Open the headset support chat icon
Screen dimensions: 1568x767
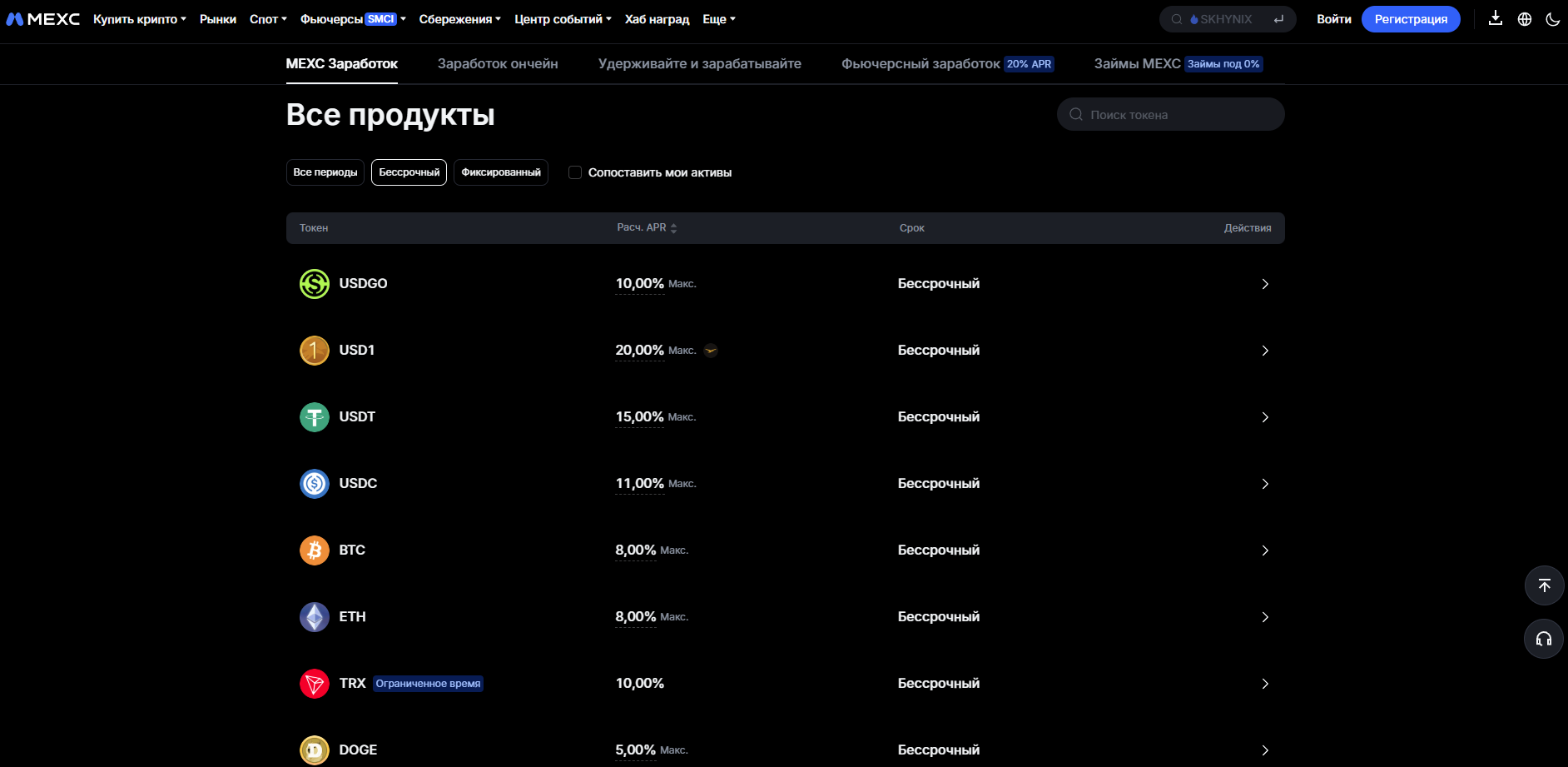coord(1545,639)
